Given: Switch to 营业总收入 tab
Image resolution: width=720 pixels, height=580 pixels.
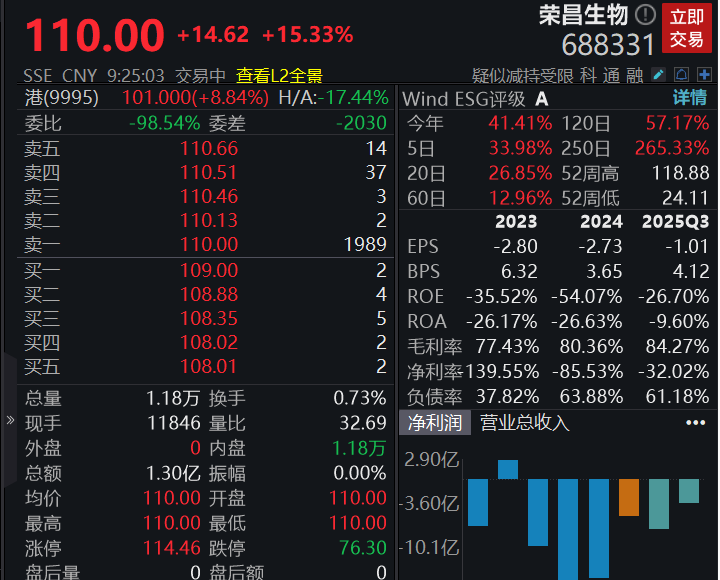Looking at the screenshot, I should [524, 422].
